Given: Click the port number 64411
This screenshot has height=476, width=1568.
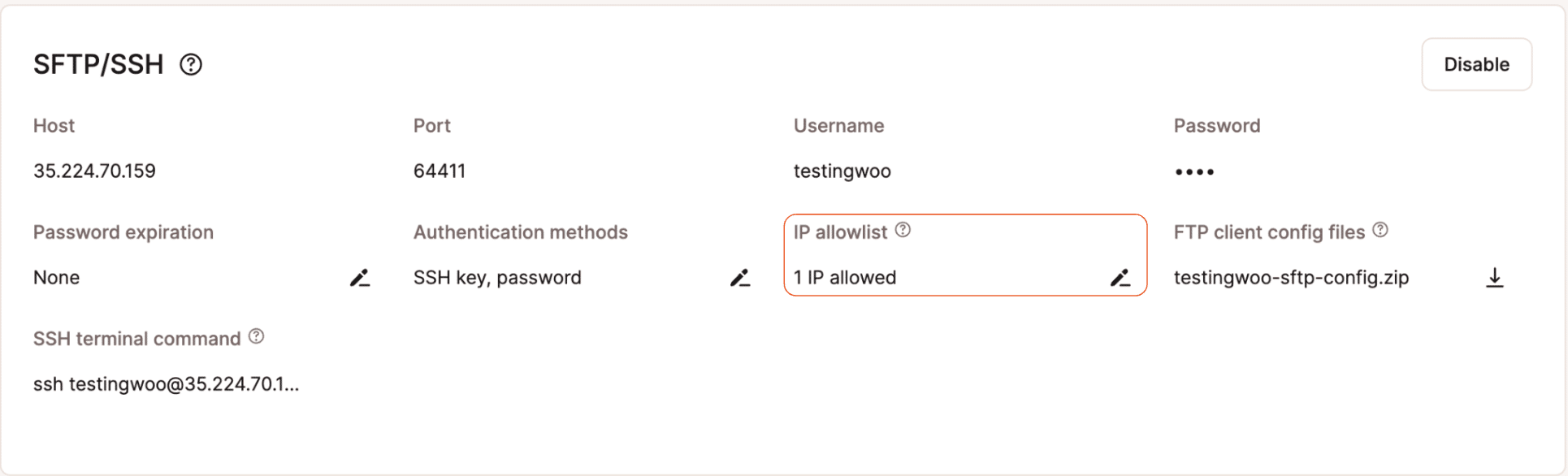Looking at the screenshot, I should click(x=439, y=171).
